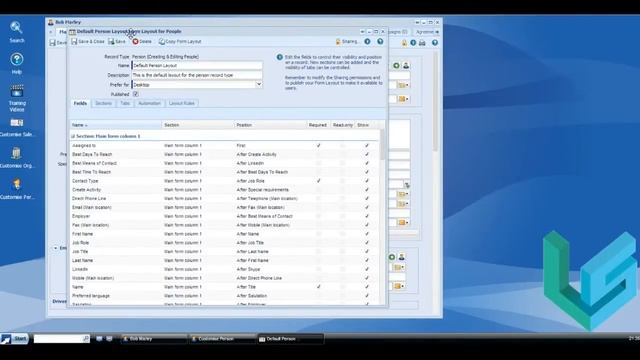Screen dimensions: 640x360
Task: Click the question mark icon in Bob Marley window toolbar
Action: [x=435, y=42]
